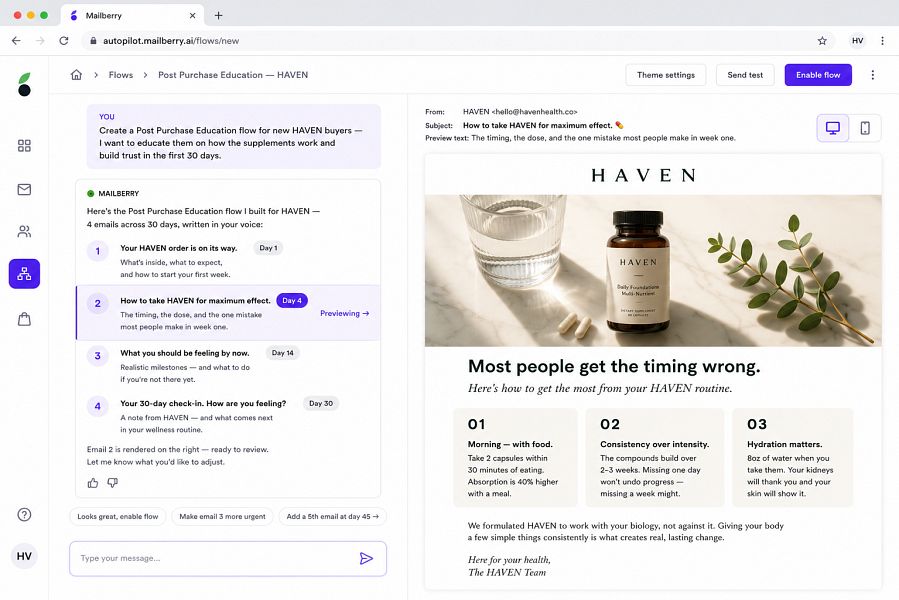Switch to desktop preview mode
Image resolution: width=899 pixels, height=600 pixels.
[832, 128]
